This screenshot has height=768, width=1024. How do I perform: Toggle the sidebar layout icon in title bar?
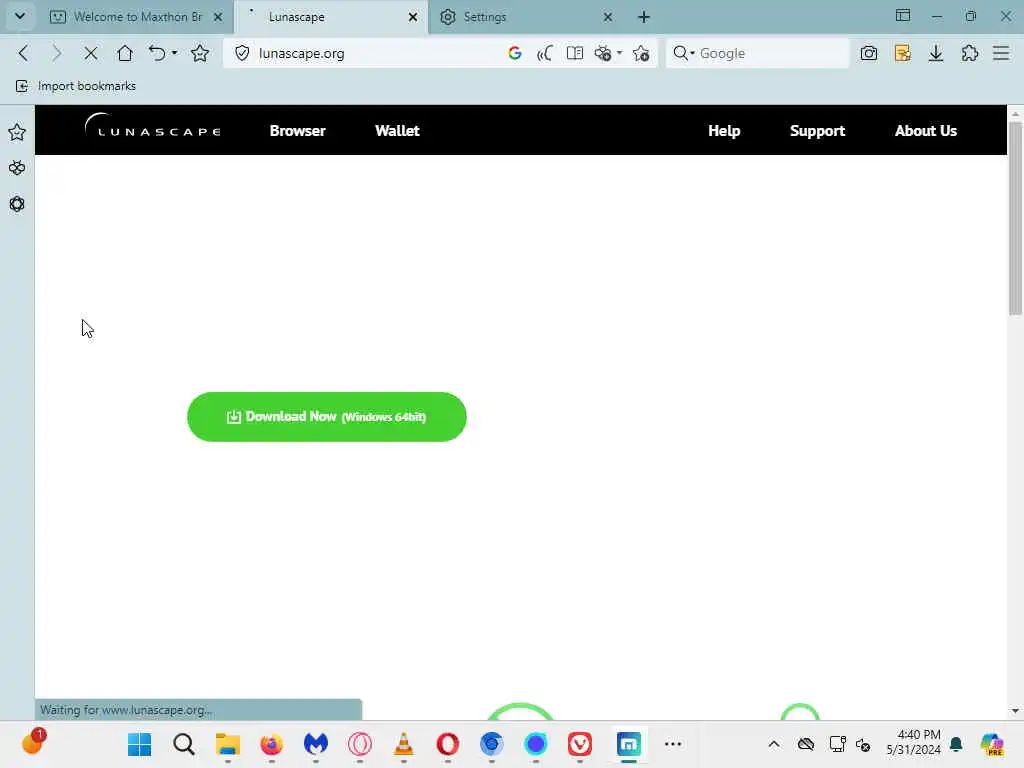pos(903,16)
